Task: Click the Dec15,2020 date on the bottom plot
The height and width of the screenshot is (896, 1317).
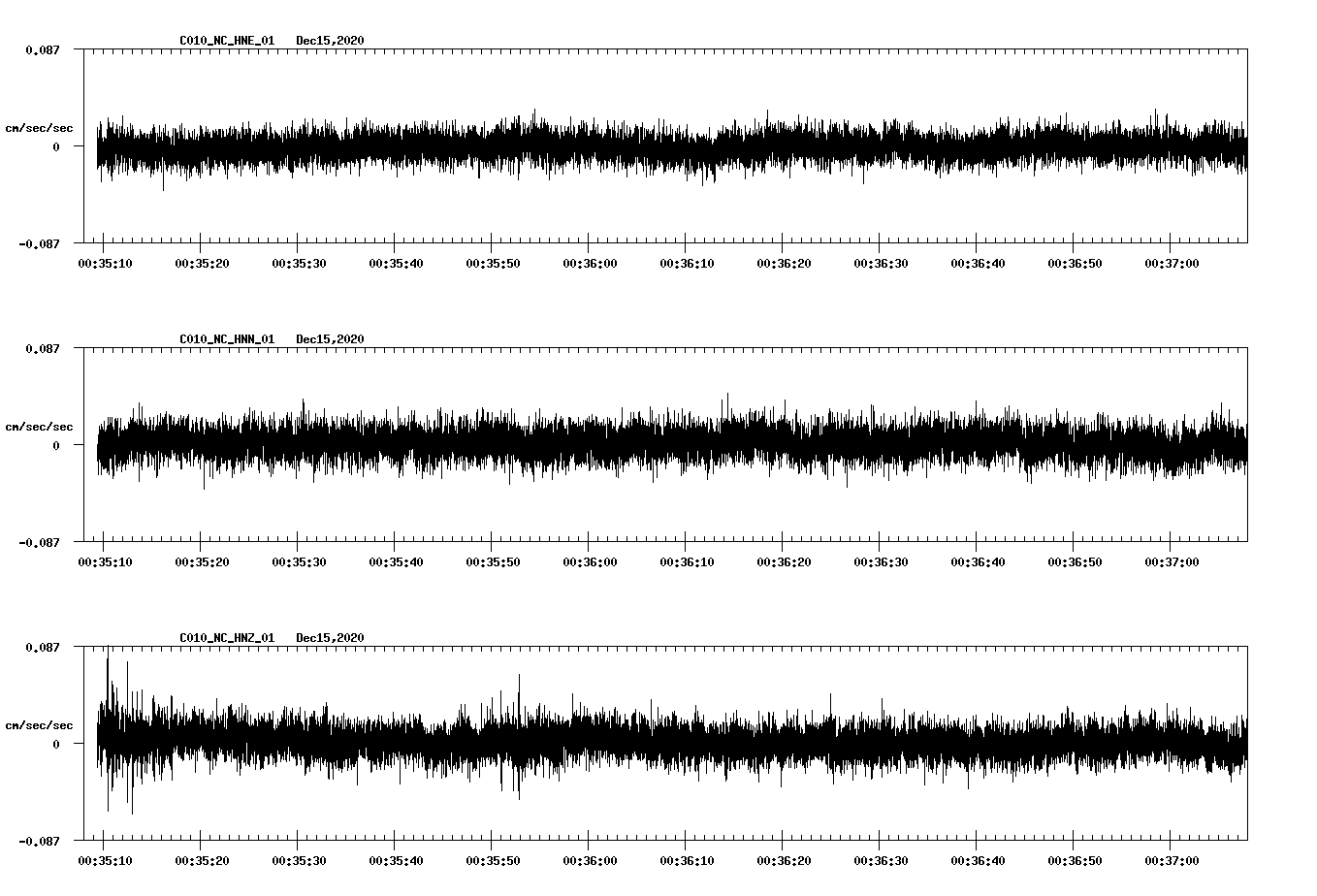Action: tap(331, 637)
